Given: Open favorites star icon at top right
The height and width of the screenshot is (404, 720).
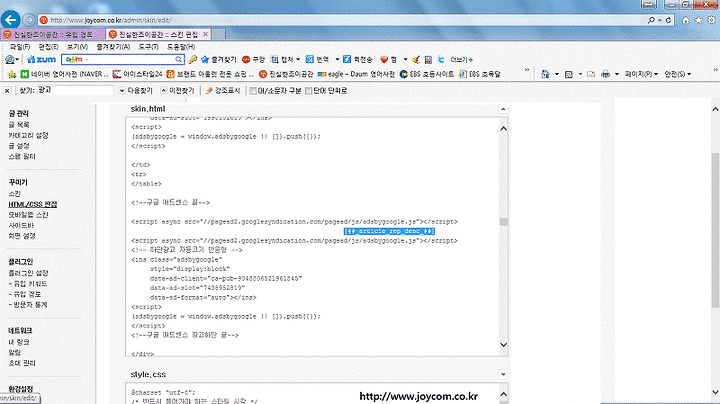Looking at the screenshot, I should [698, 20].
